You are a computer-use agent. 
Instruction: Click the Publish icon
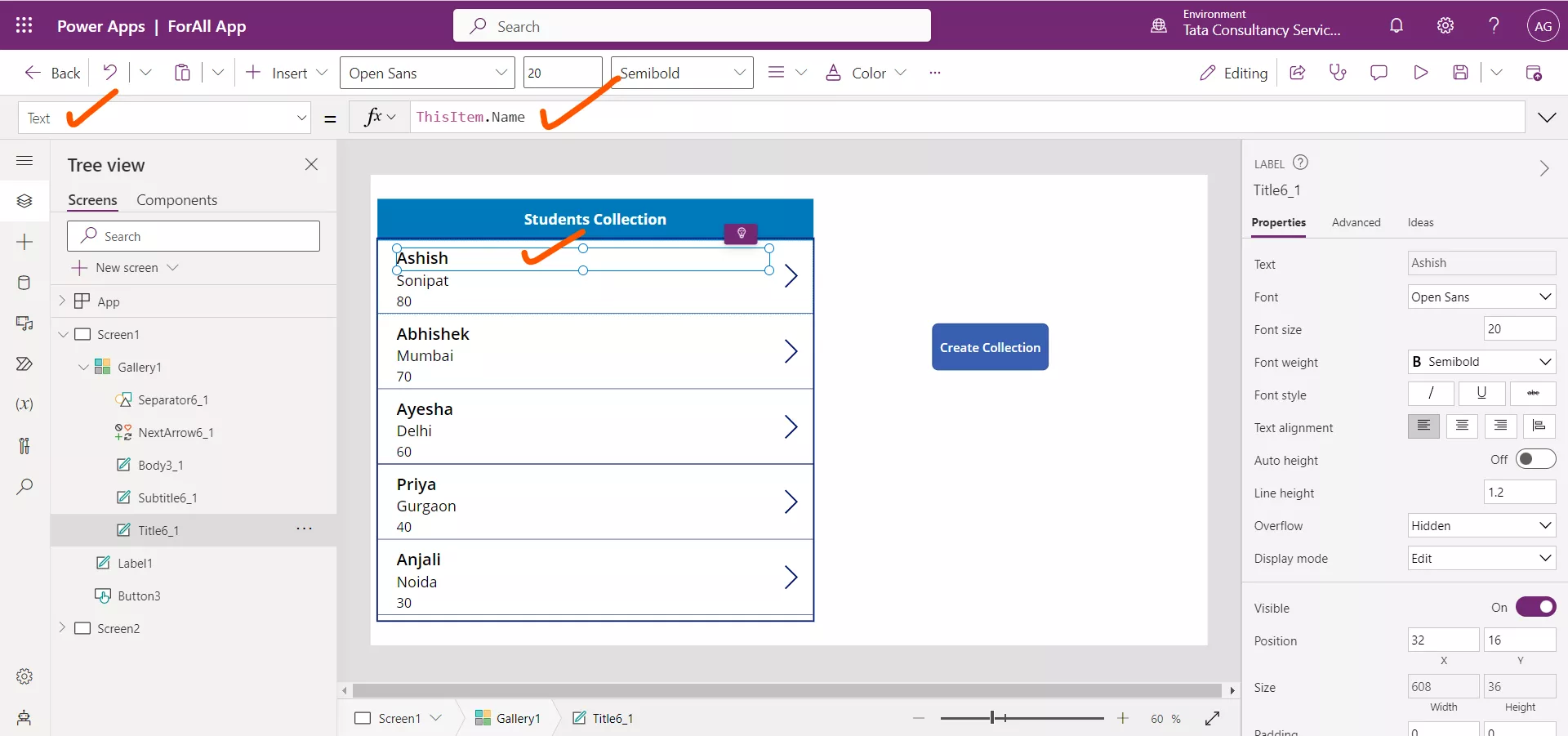[x=1534, y=73]
